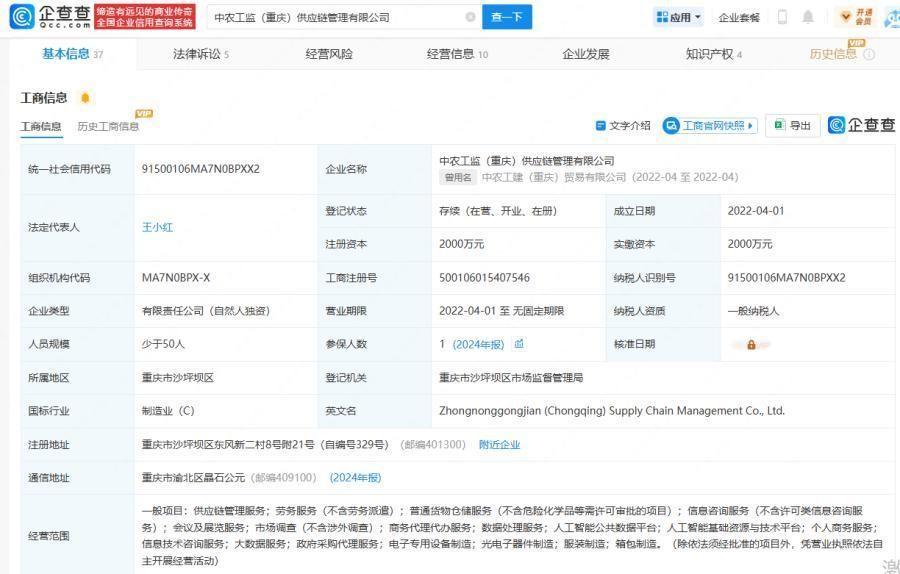900x574 pixels.
Task: Click 工商注册号 value 500106015407546
Action: 484,278
